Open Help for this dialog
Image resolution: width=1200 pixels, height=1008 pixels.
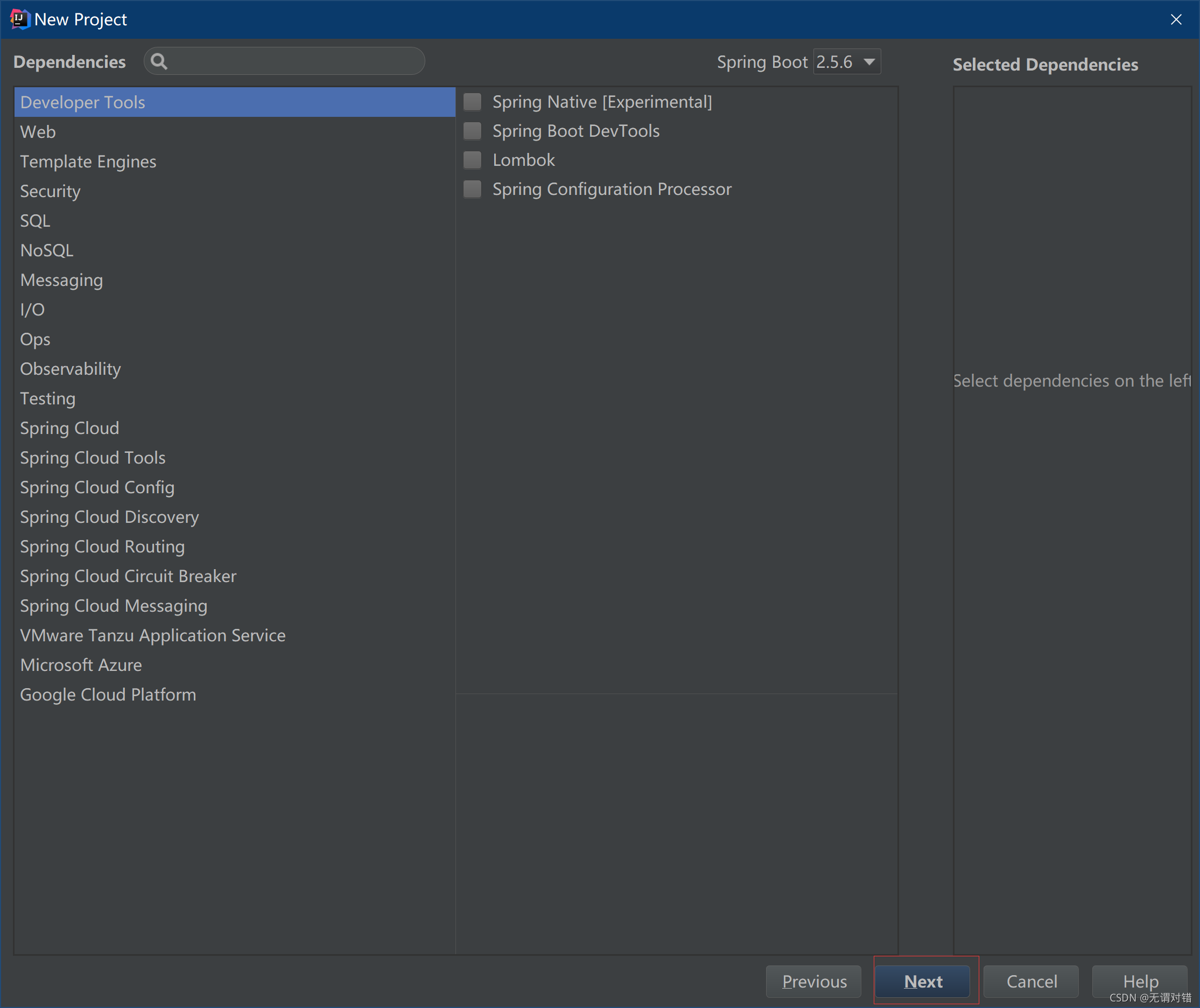(x=1140, y=981)
